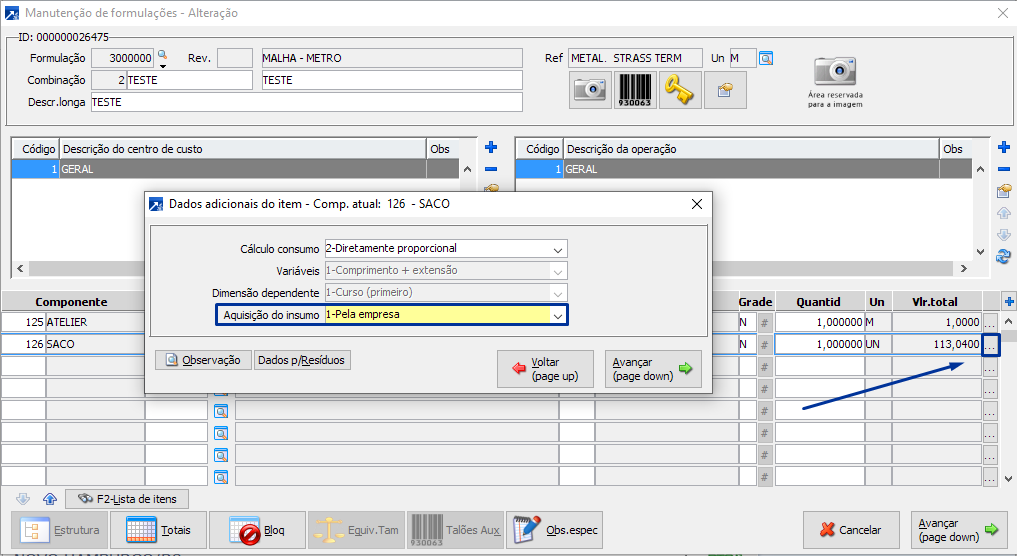Open the F2-Lista de itens button

point(127,499)
